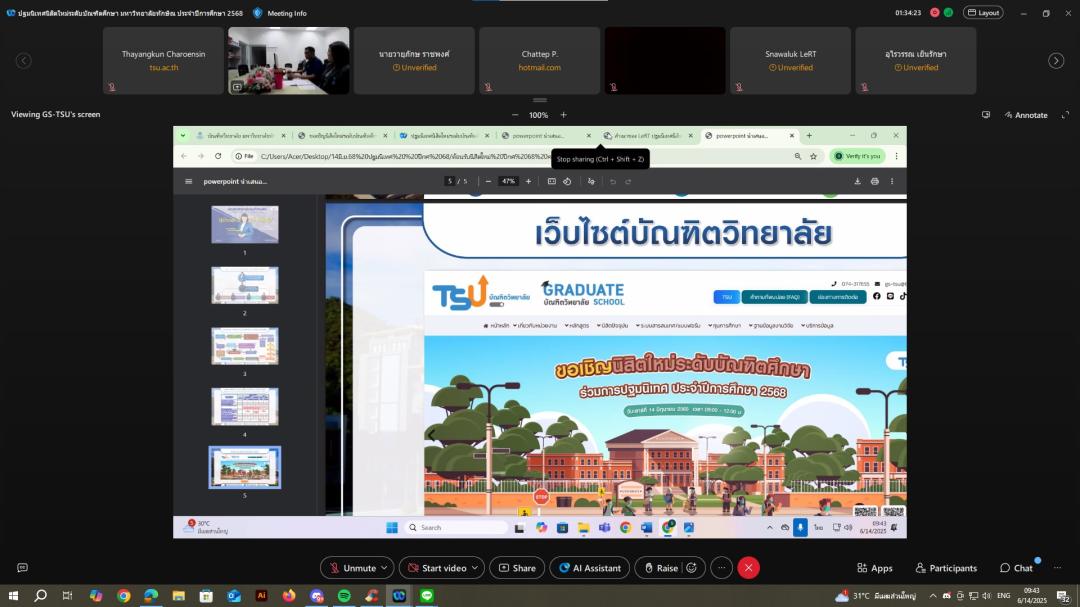This screenshot has height=607, width=1080.
Task: Open more meeting options ellipsis
Action: click(721, 568)
